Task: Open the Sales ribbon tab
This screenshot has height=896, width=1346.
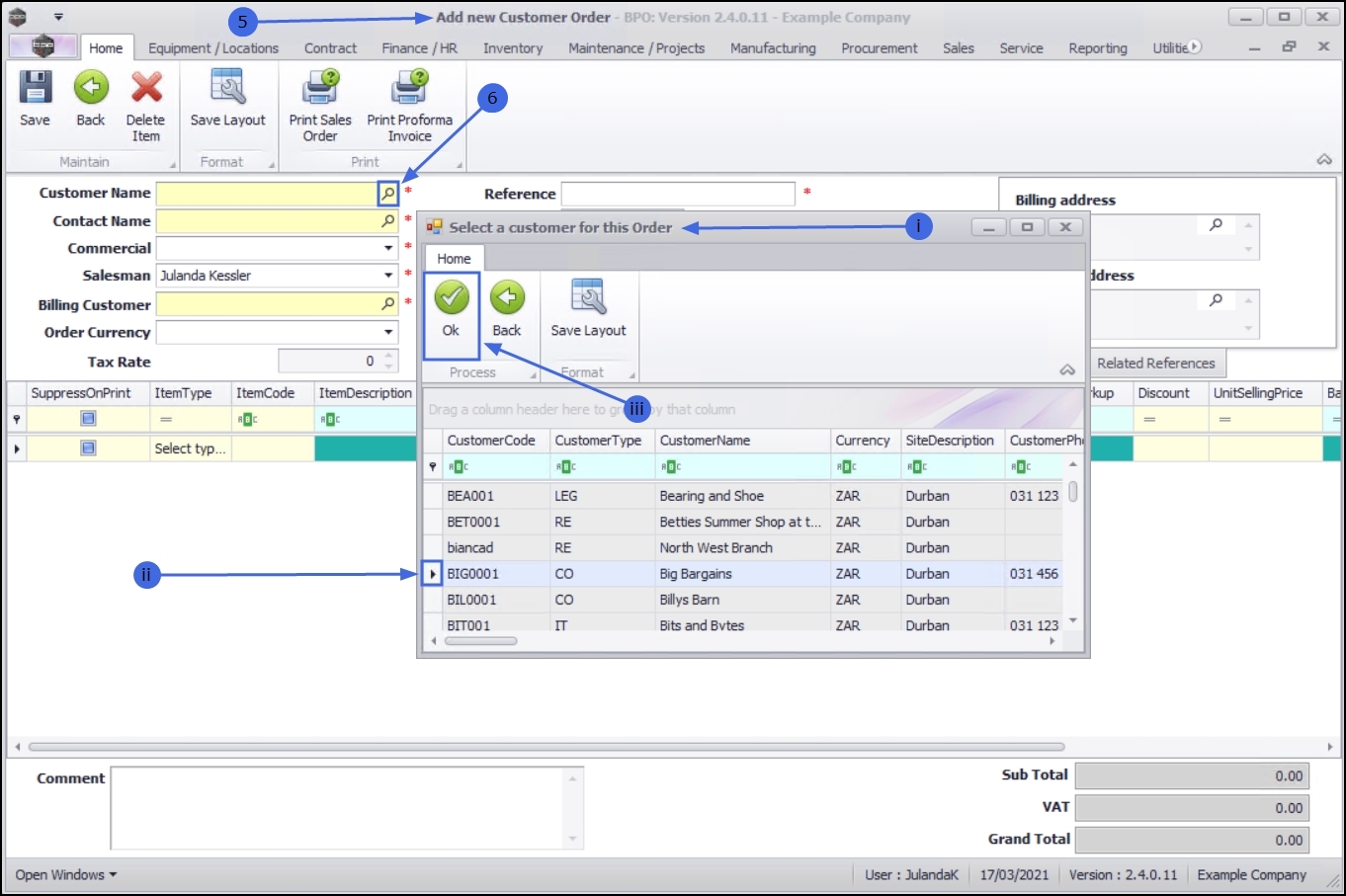Action: coord(959,47)
